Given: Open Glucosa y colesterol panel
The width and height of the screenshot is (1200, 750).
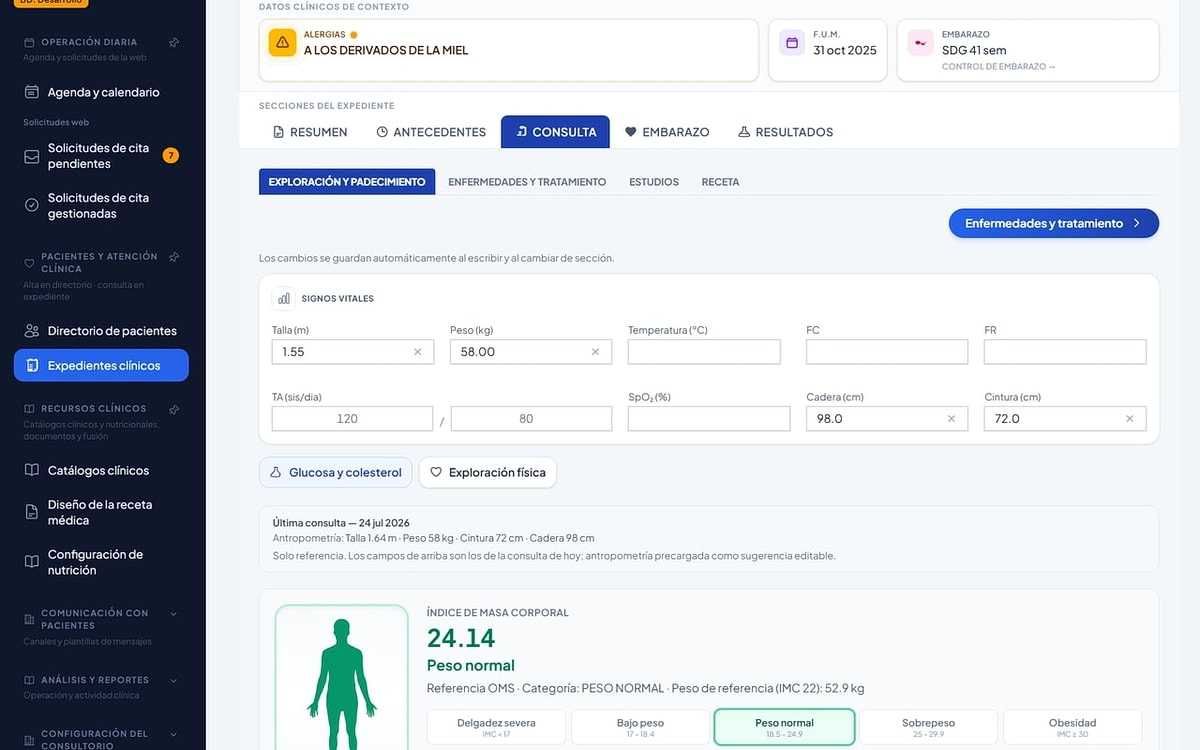Looking at the screenshot, I should 336,472.
